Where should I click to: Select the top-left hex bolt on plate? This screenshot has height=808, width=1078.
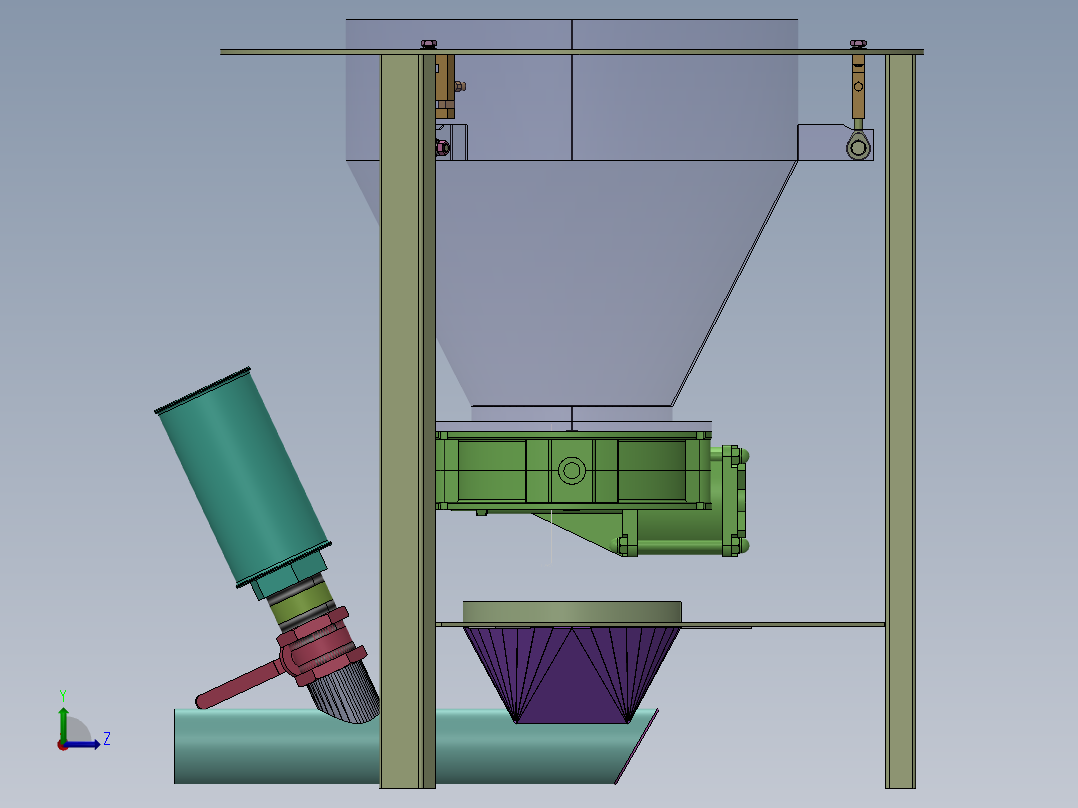[x=428, y=45]
